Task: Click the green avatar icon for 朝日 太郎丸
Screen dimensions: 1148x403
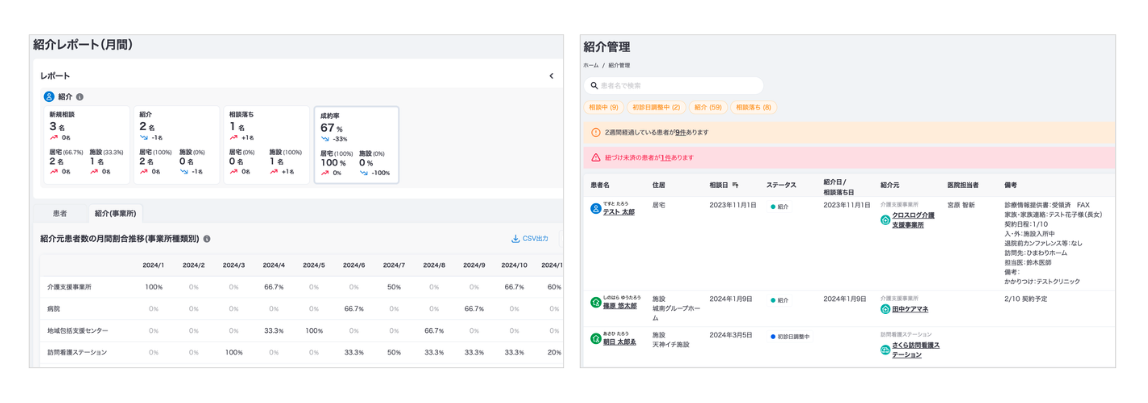Action: pos(595,338)
